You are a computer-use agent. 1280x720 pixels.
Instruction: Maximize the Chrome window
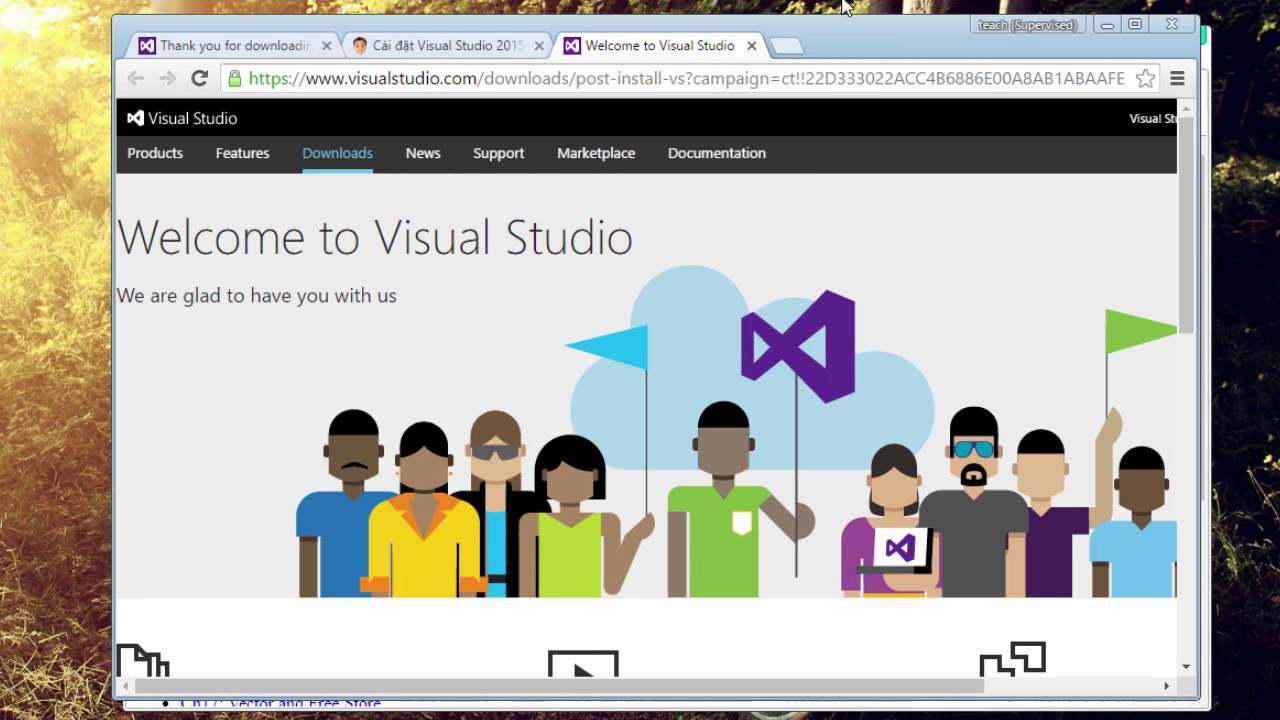(x=1135, y=25)
